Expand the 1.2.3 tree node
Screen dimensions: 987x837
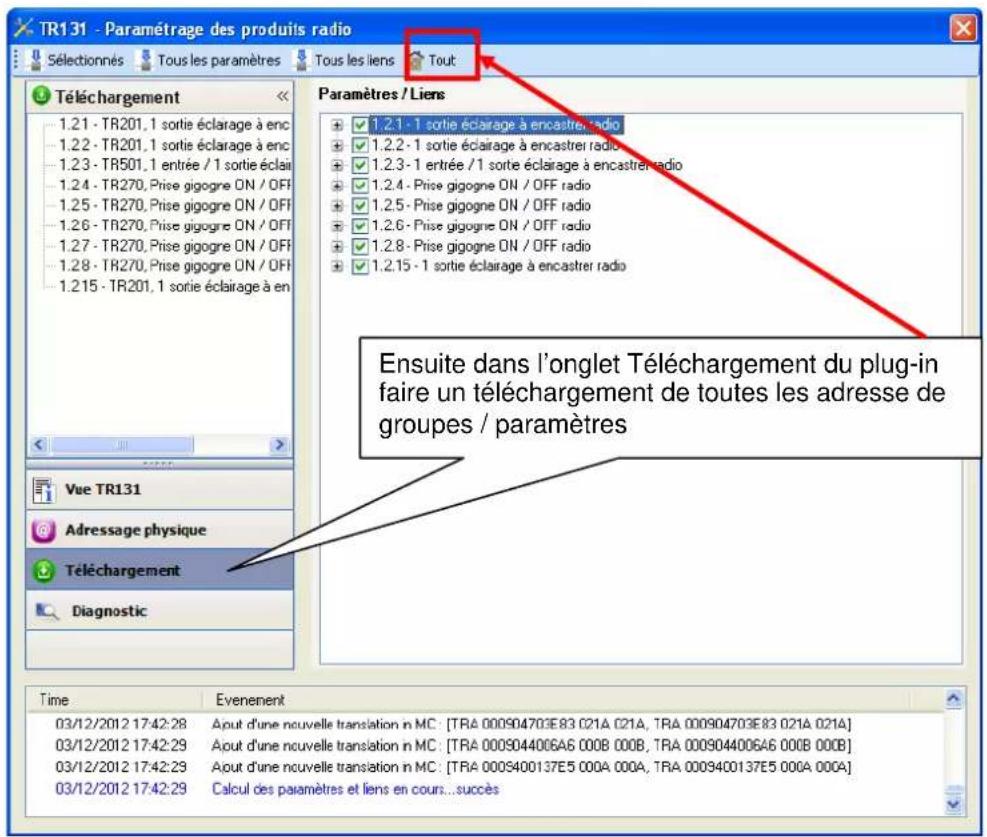tap(337, 166)
